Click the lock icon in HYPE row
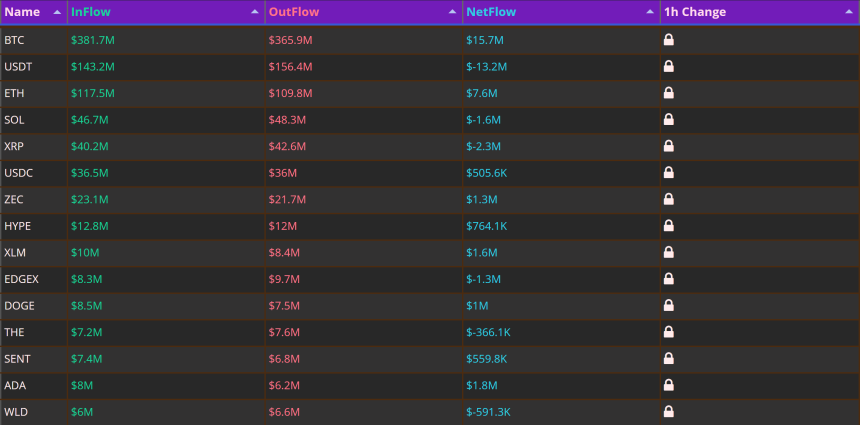The width and height of the screenshot is (860, 425). click(669, 225)
